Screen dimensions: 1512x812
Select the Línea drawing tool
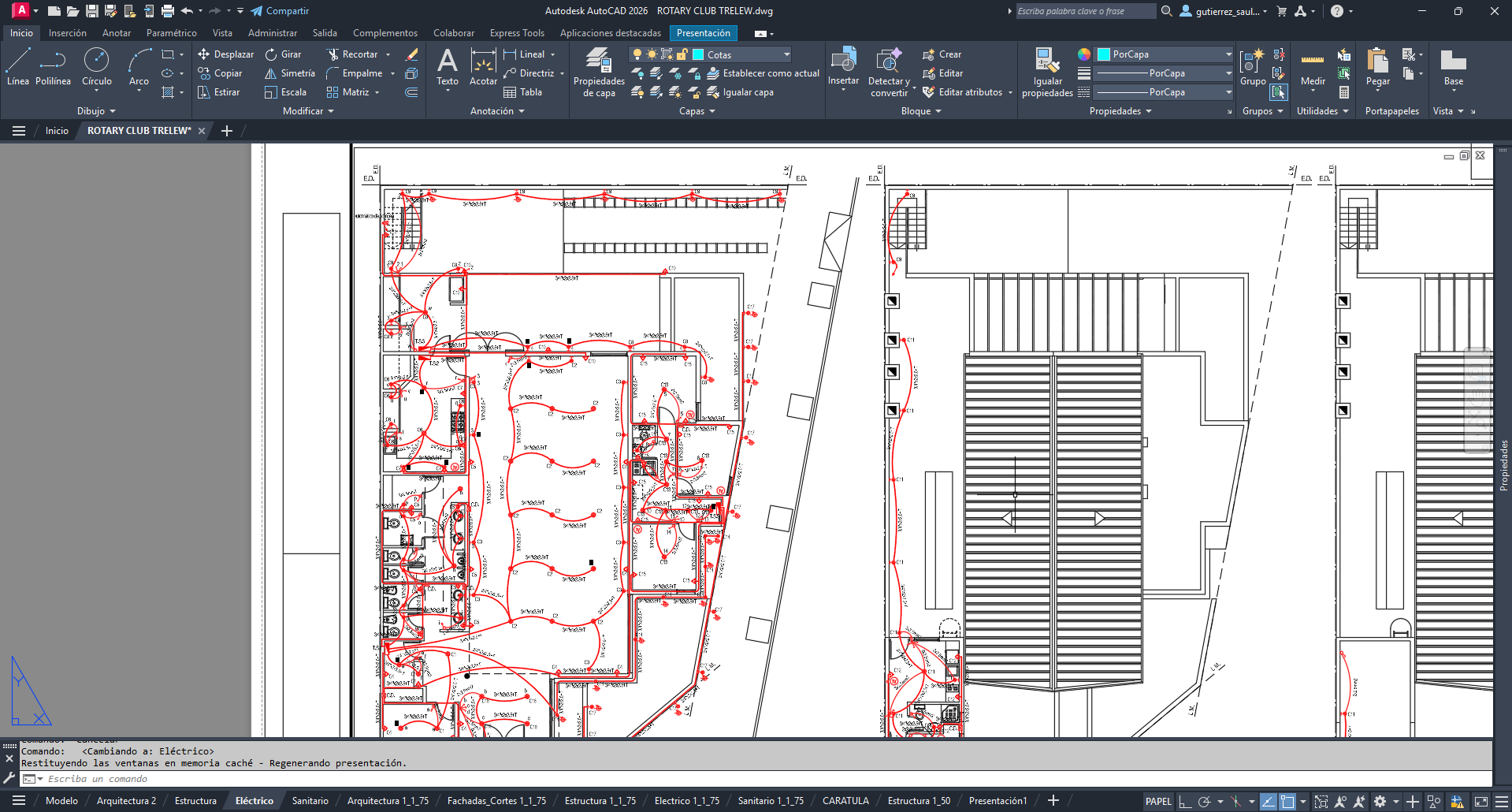tap(17, 61)
